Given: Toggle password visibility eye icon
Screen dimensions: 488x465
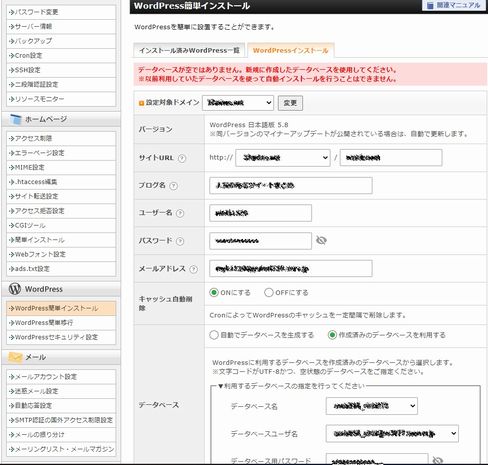Looking at the screenshot, I should click(321, 240).
